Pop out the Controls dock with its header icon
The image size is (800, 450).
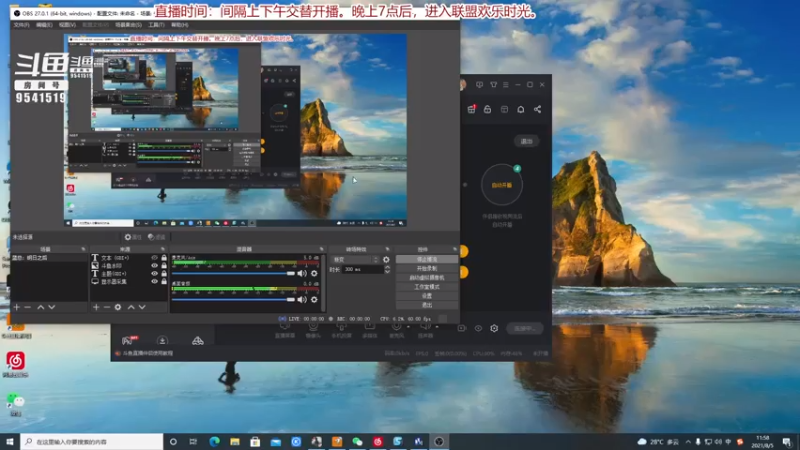coord(455,249)
